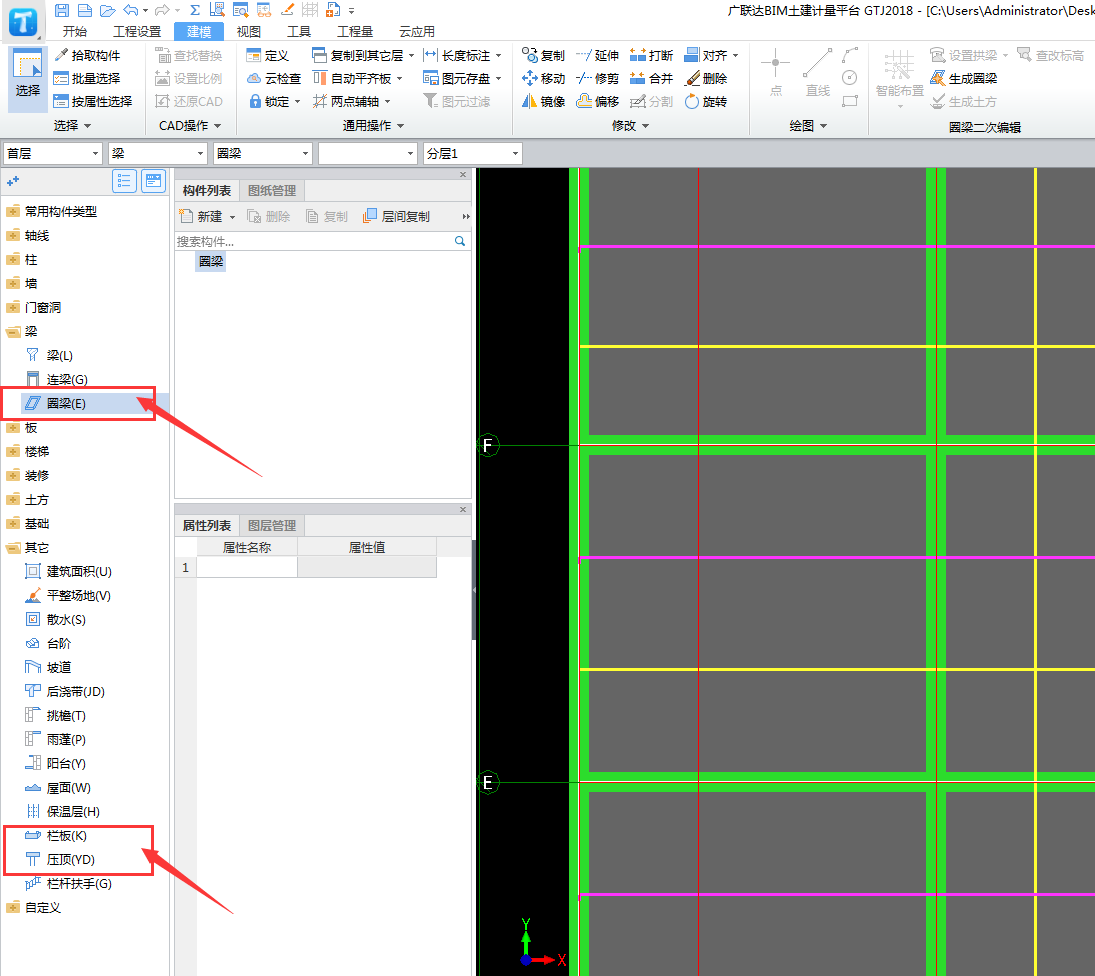Open the 梁 component category dropdown
The image size is (1095, 976).
pyautogui.click(x=158, y=153)
